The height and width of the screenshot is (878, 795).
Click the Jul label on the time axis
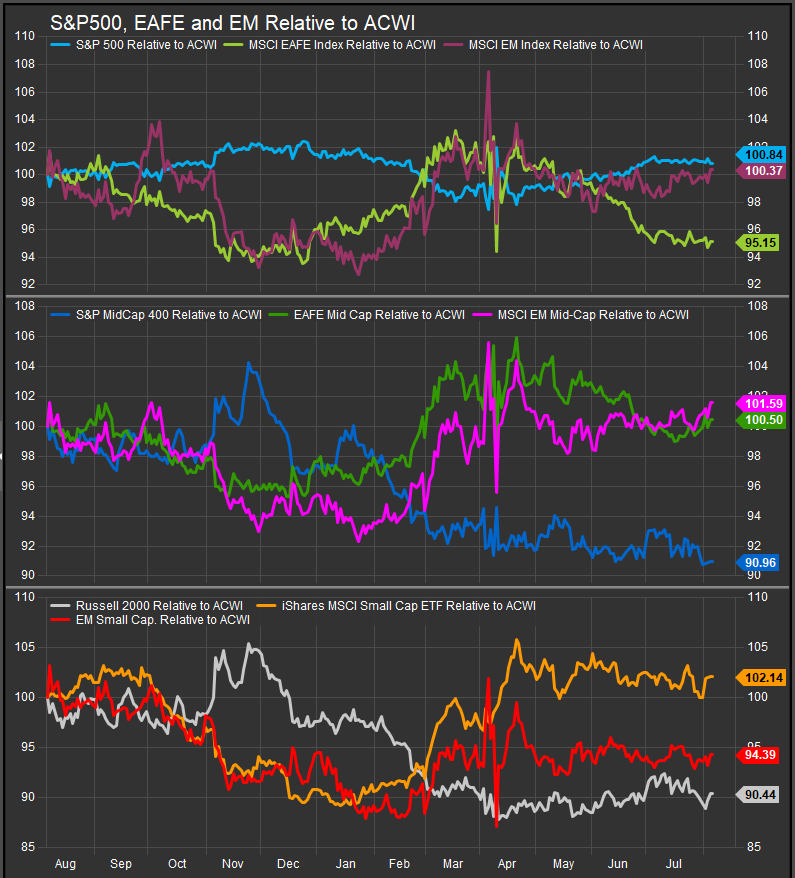coord(674,863)
